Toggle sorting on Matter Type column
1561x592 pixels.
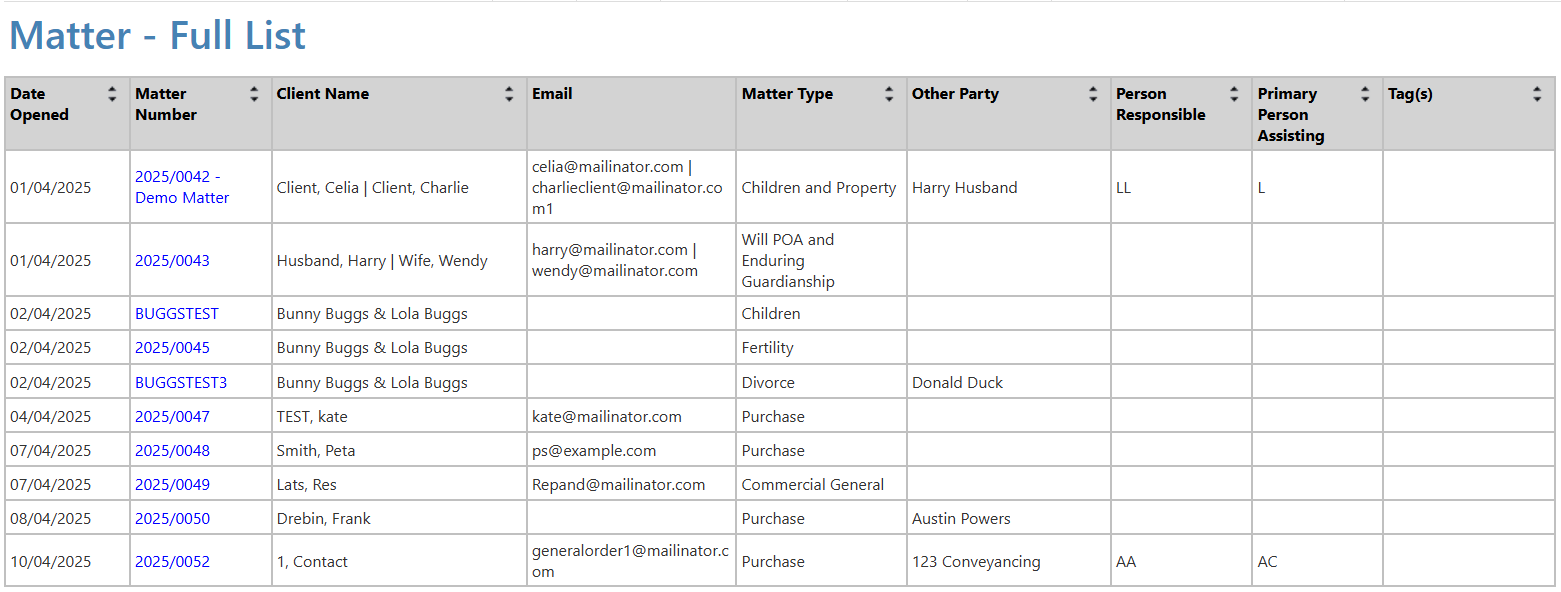pyautogui.click(x=889, y=94)
